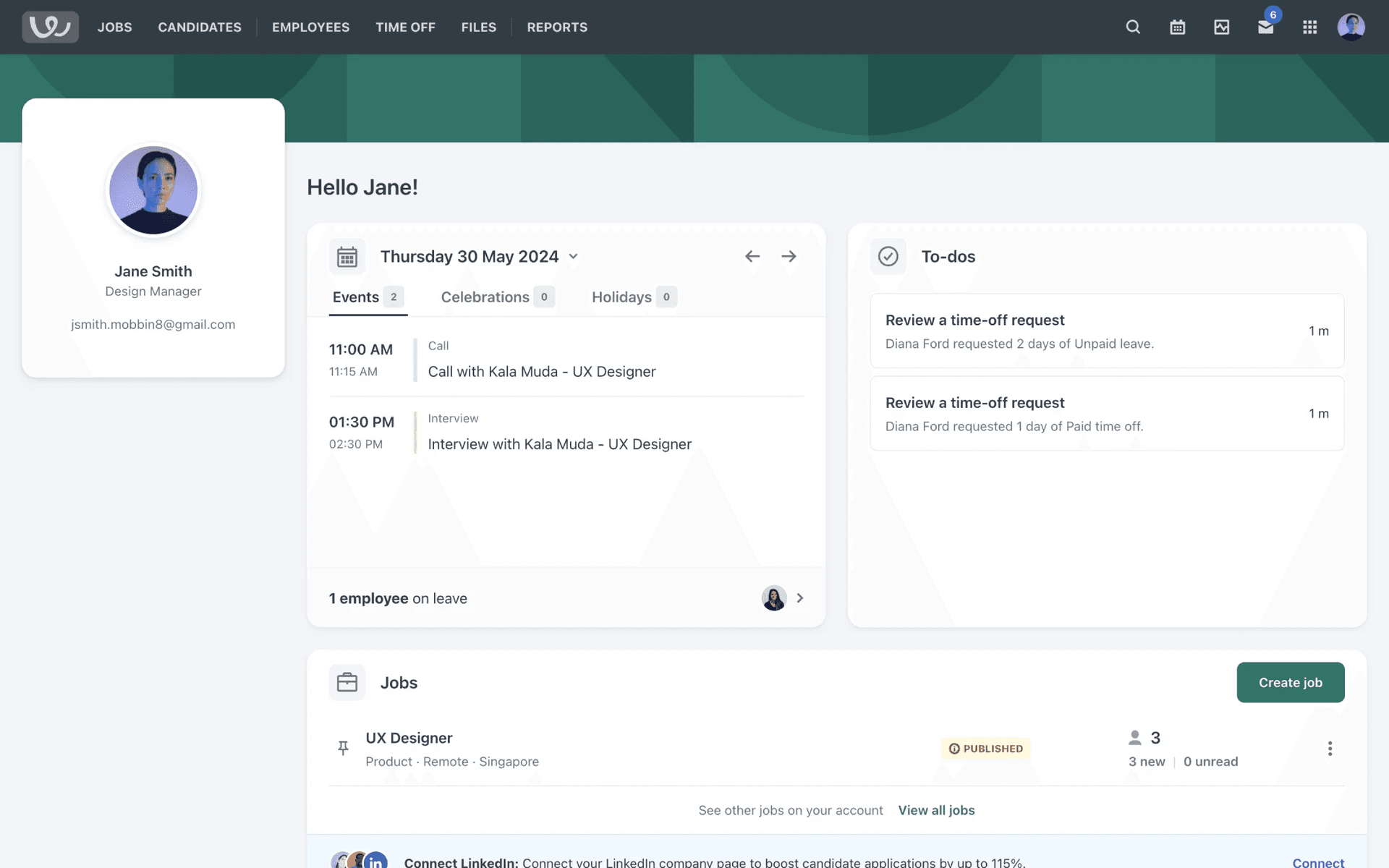Open the Candidates menu item
Image resolution: width=1389 pixels, height=868 pixels.
click(x=200, y=27)
